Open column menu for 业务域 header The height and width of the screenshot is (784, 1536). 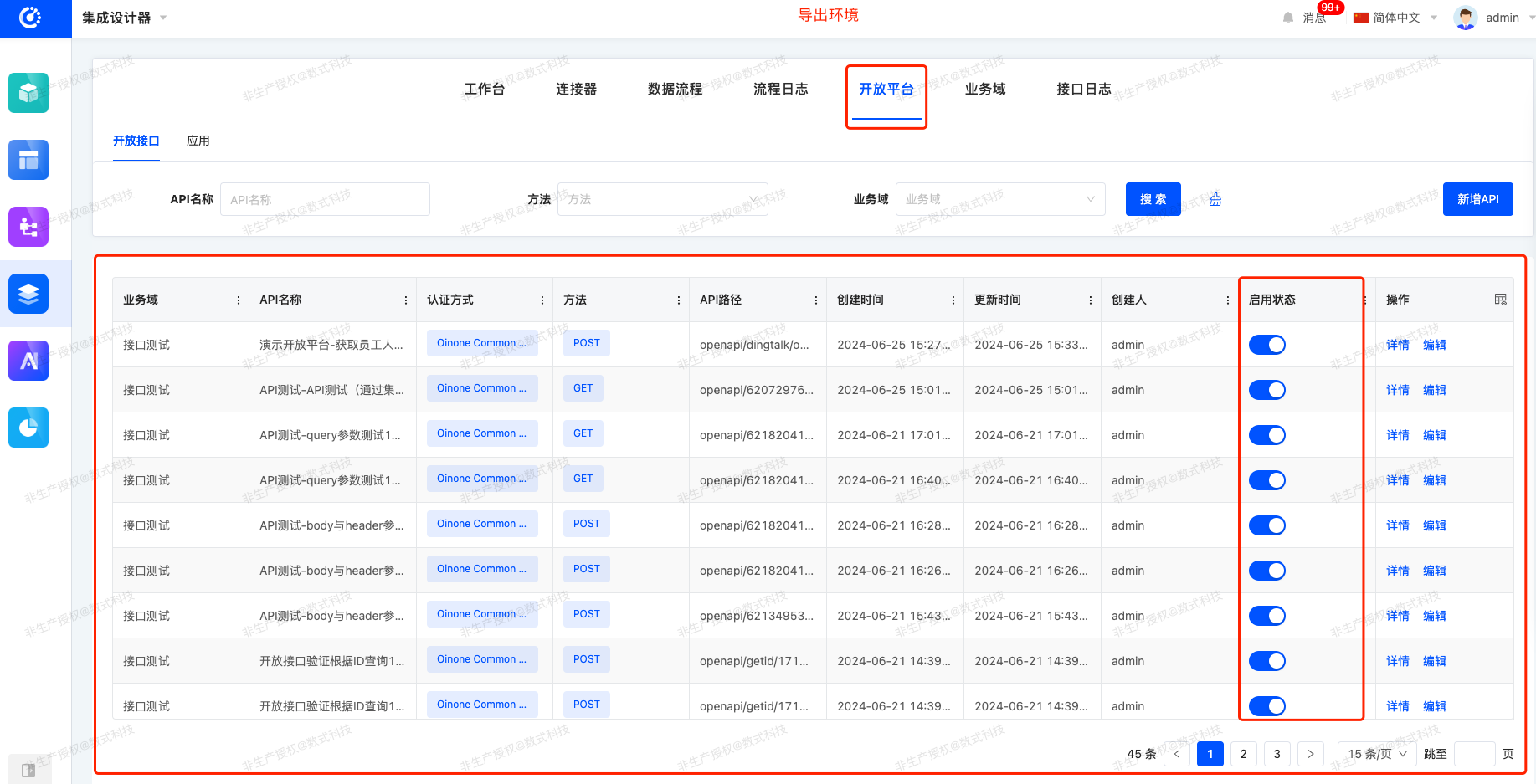pyautogui.click(x=239, y=300)
